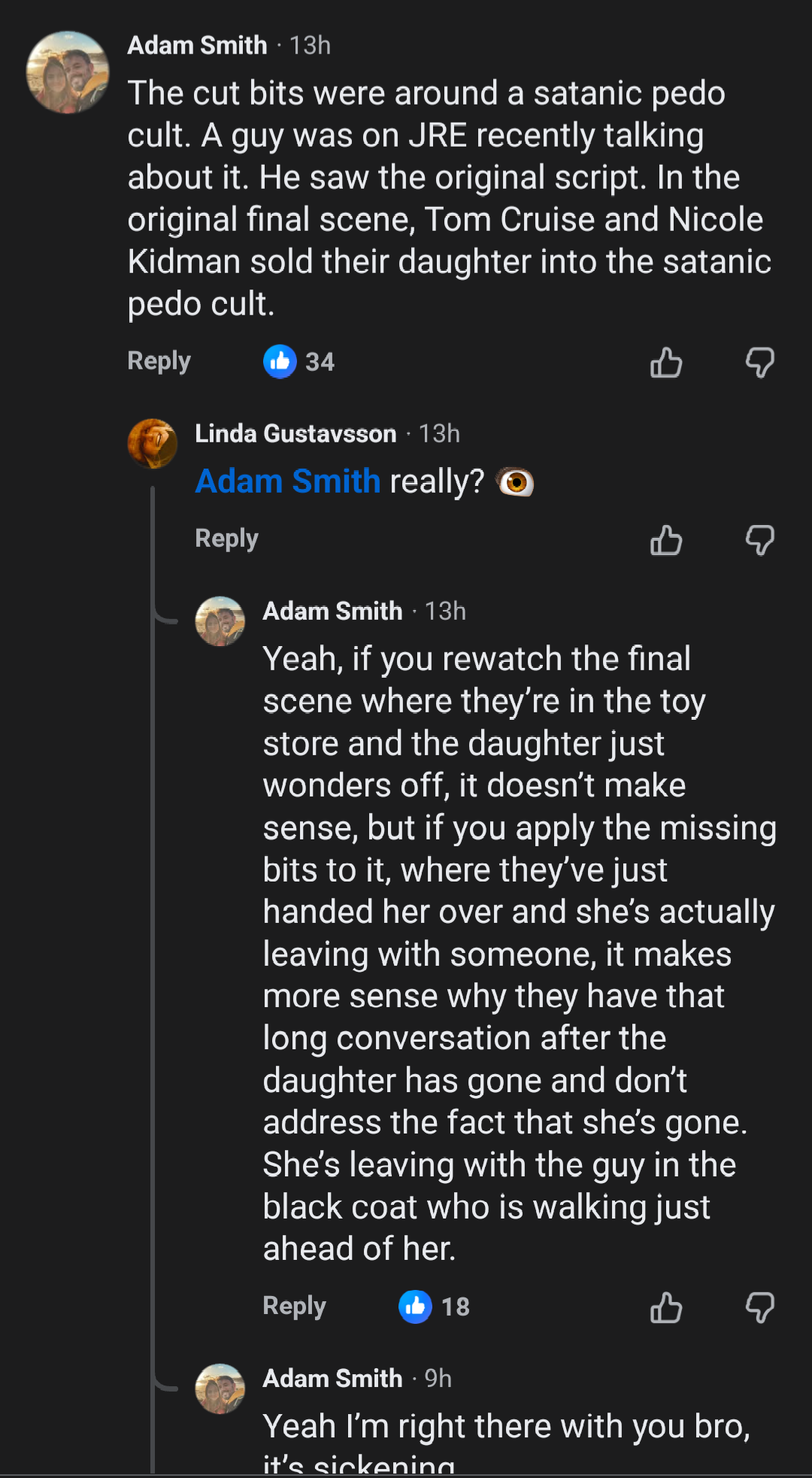Open Linda Gustavsson's profile name
Image resolution: width=812 pixels, height=1478 pixels.
point(295,434)
